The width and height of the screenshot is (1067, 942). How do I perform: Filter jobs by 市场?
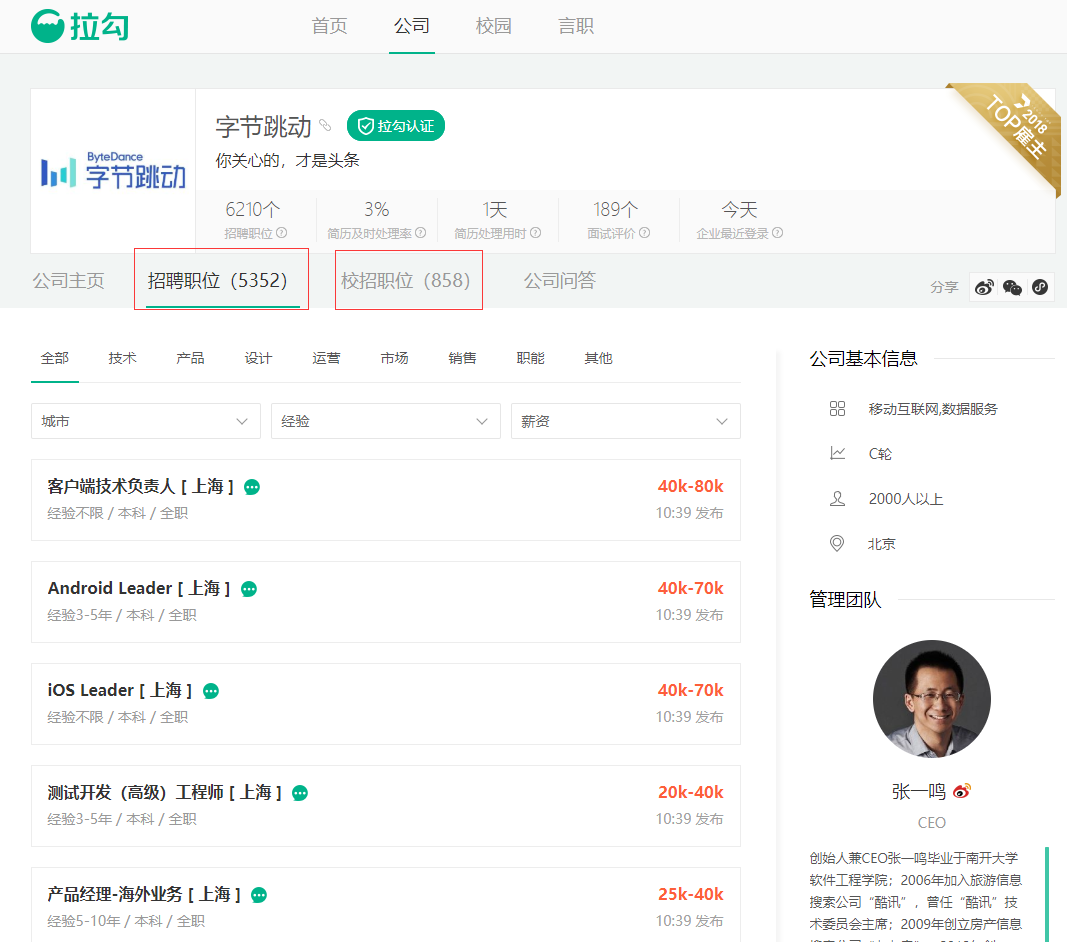tap(395, 358)
